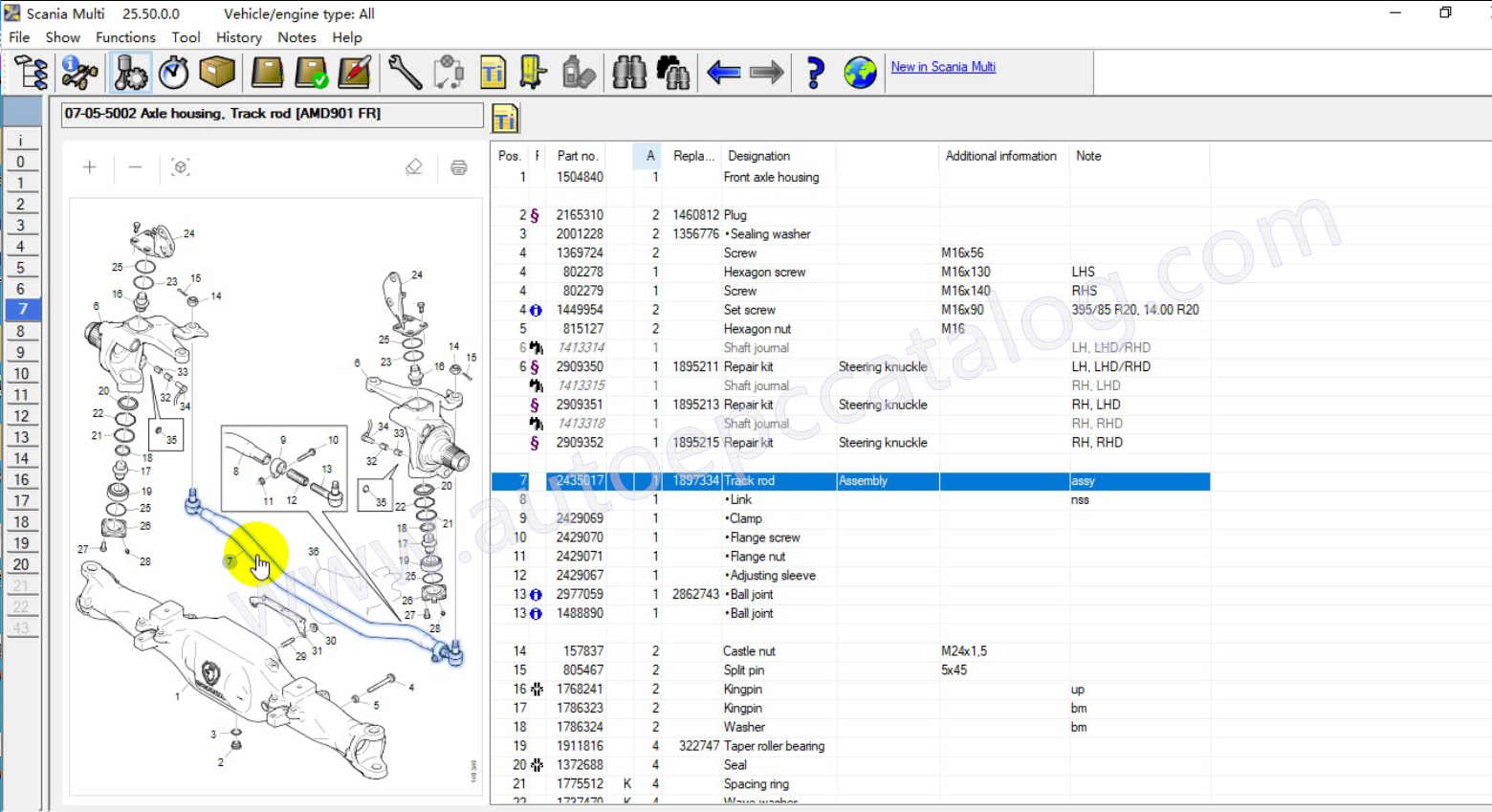Select main group tab i in sidebar
The width and height of the screenshot is (1492, 812).
click(x=21, y=141)
